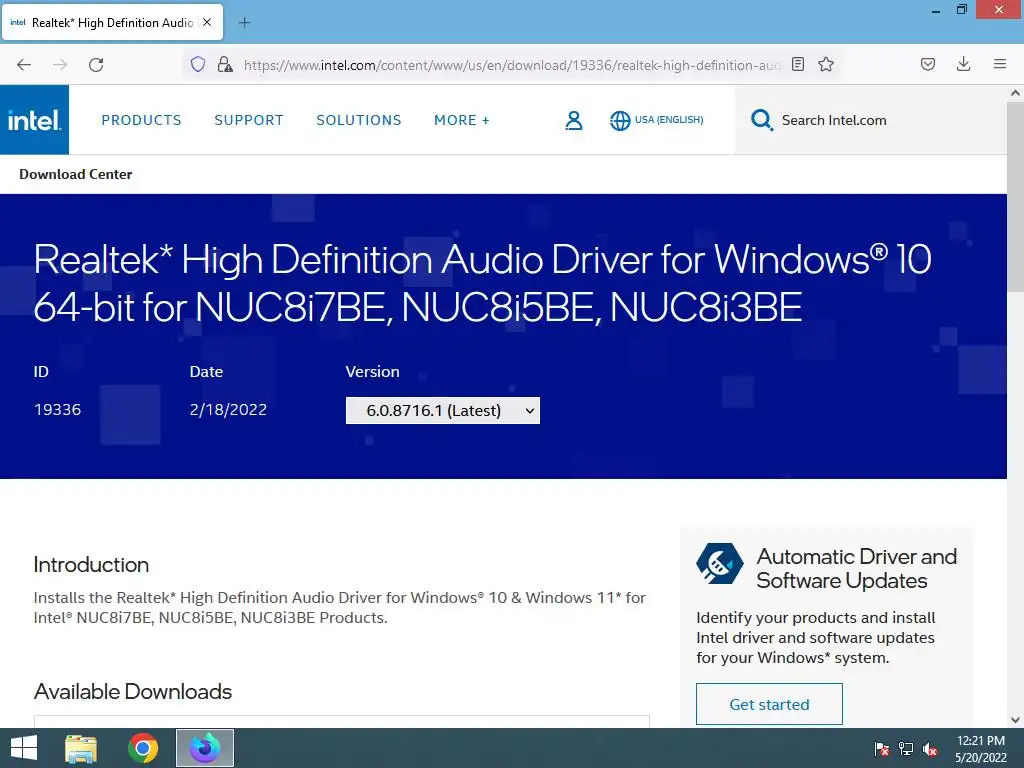Image resolution: width=1024 pixels, height=768 pixels.
Task: Click the Automatic Driver and Software Updates heading
Action: 856,568
